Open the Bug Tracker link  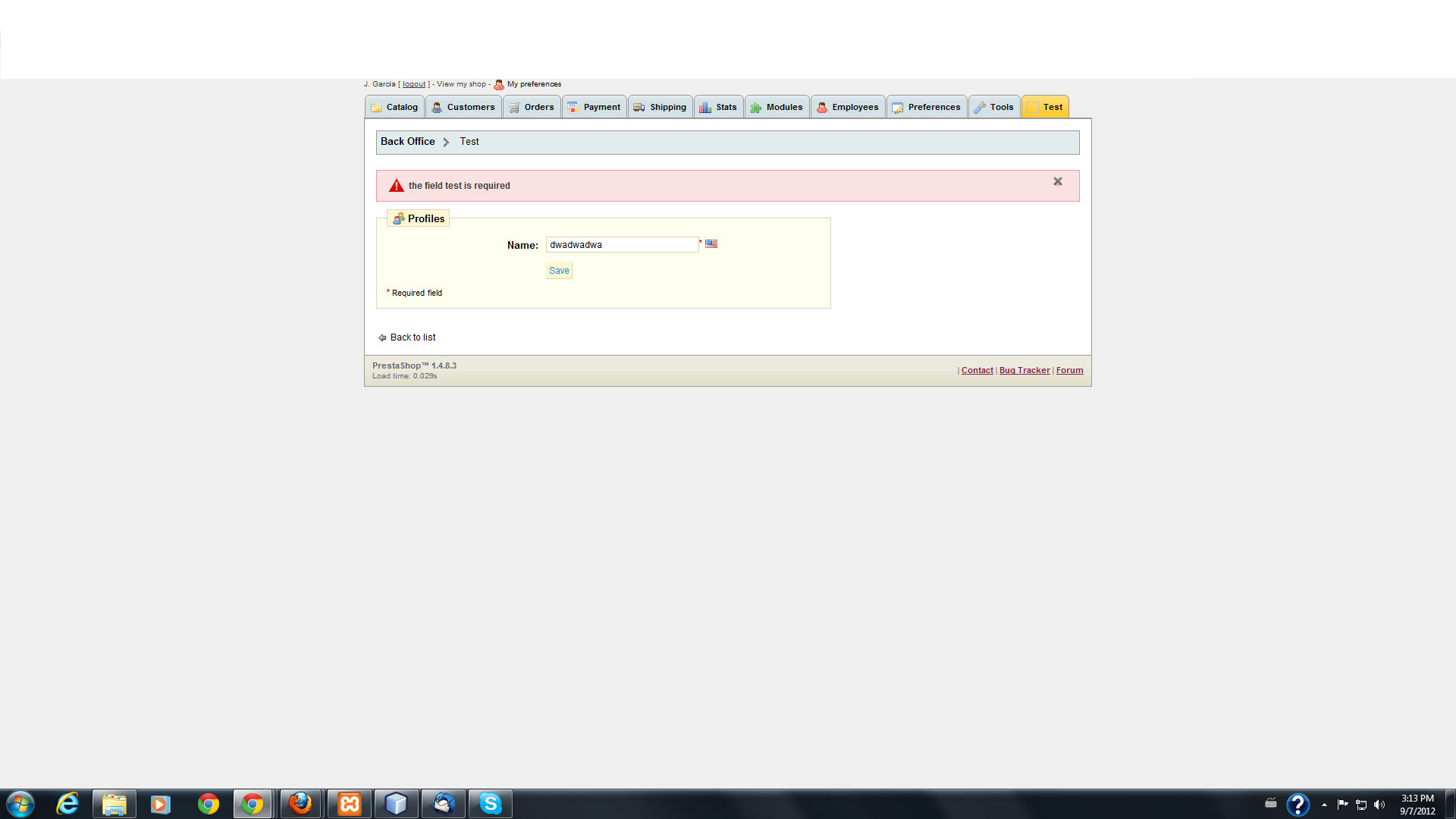tap(1025, 371)
